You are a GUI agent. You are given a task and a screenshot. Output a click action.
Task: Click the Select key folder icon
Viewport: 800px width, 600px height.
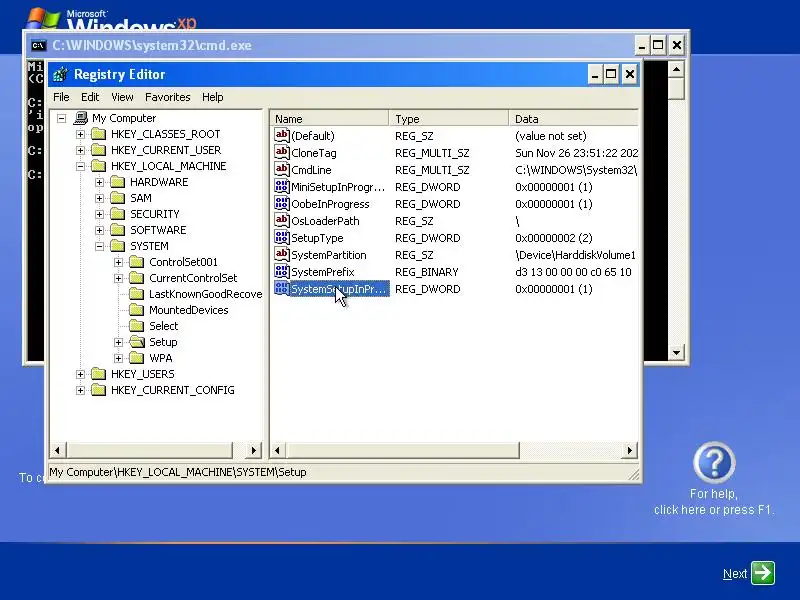coord(137,326)
